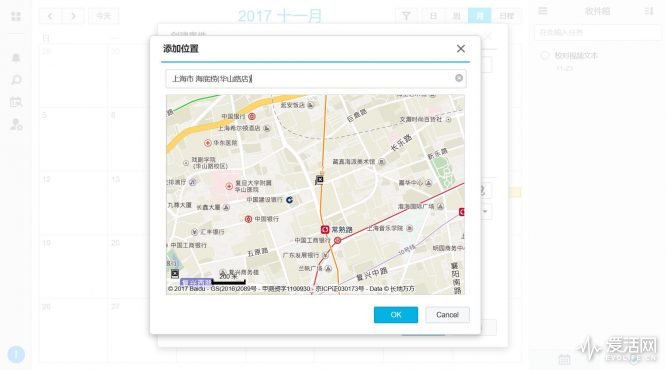This screenshot has width=666, height=370.
Task: Check off the 校对报题文本 task circle
Action: pyautogui.click(x=545, y=56)
